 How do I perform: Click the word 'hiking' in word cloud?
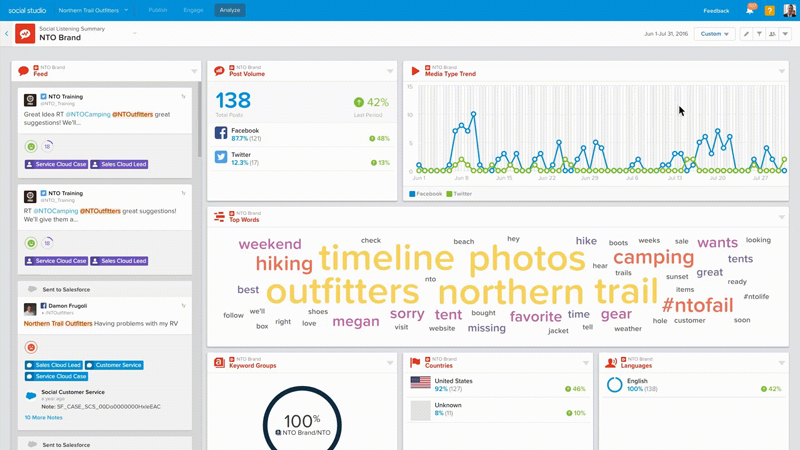(284, 264)
